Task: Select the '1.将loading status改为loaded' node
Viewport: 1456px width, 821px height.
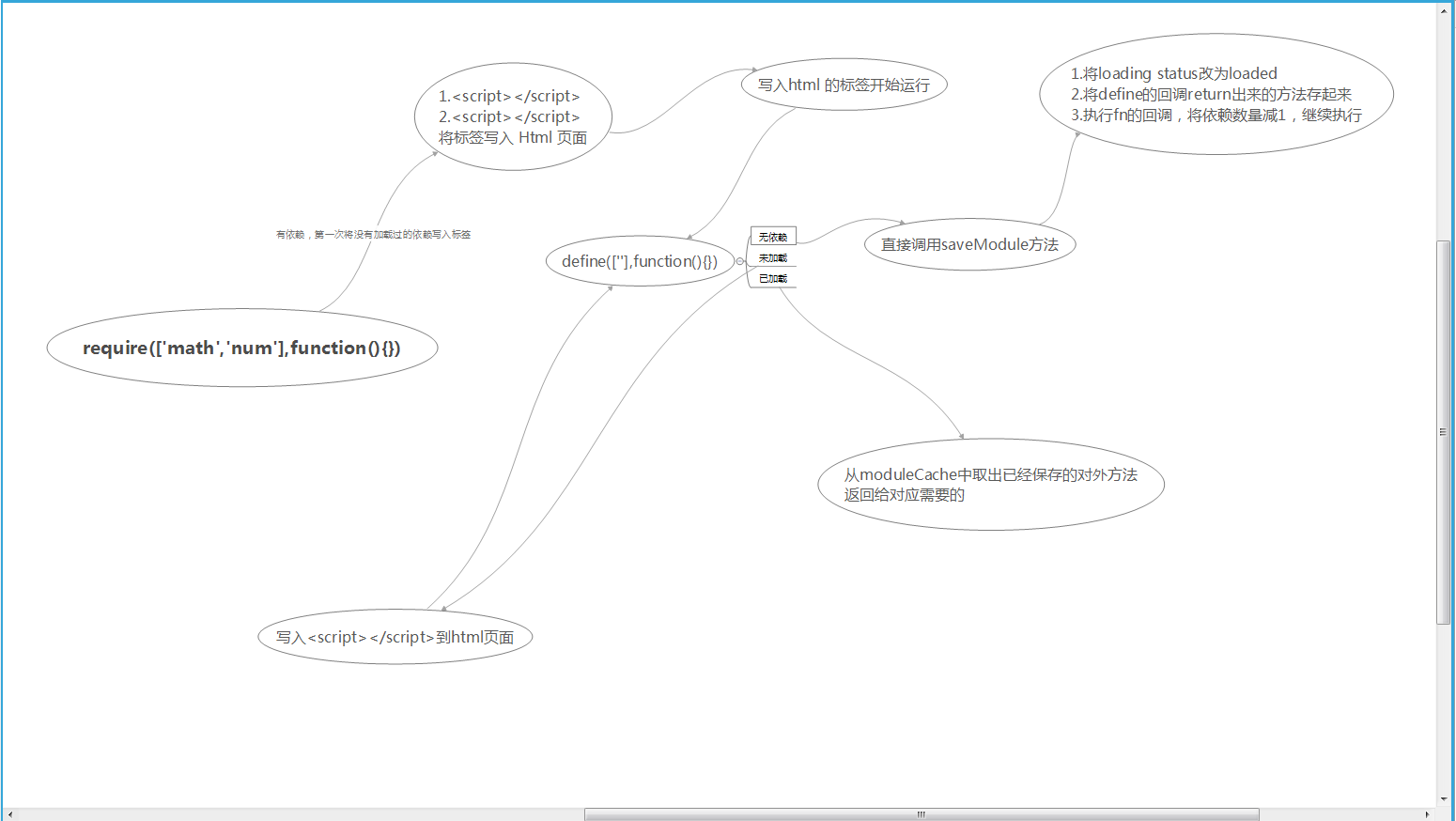Action: pos(1216,94)
